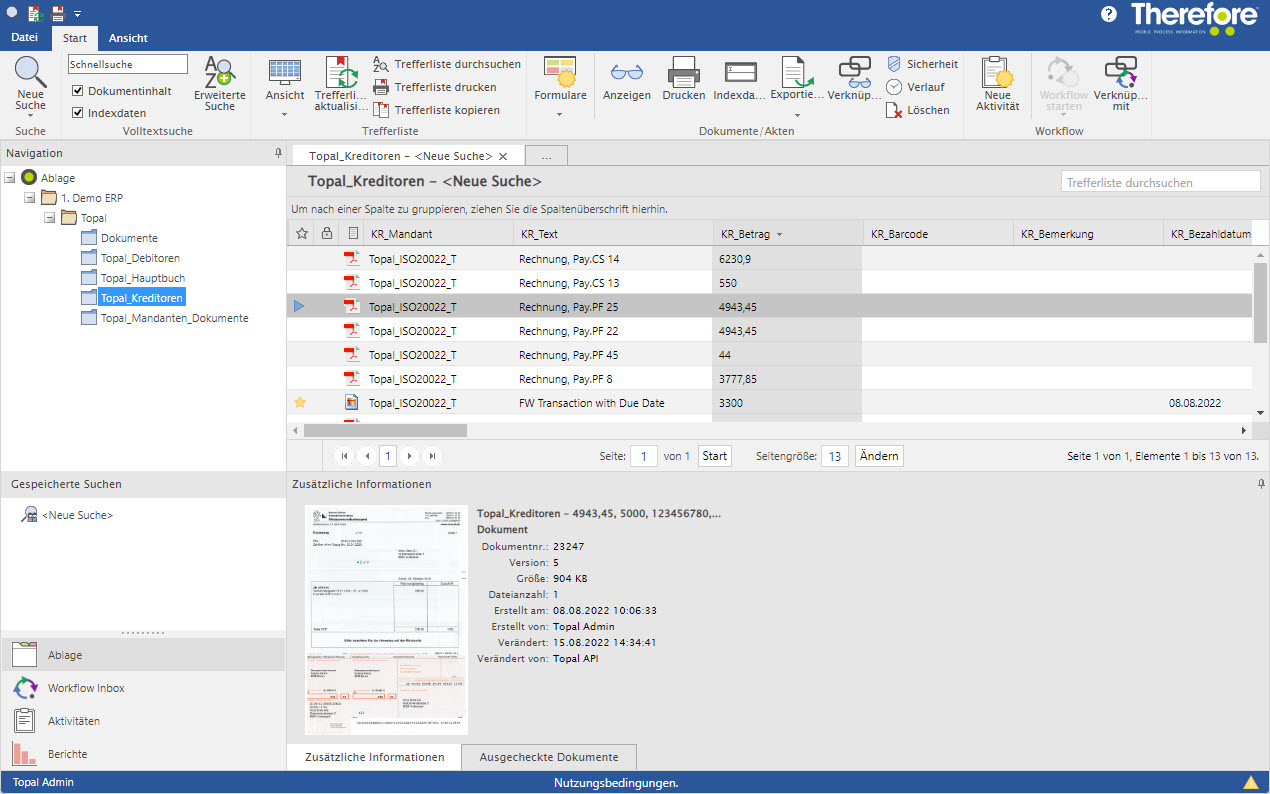Collapse the Topal folder tree node

click(50, 218)
